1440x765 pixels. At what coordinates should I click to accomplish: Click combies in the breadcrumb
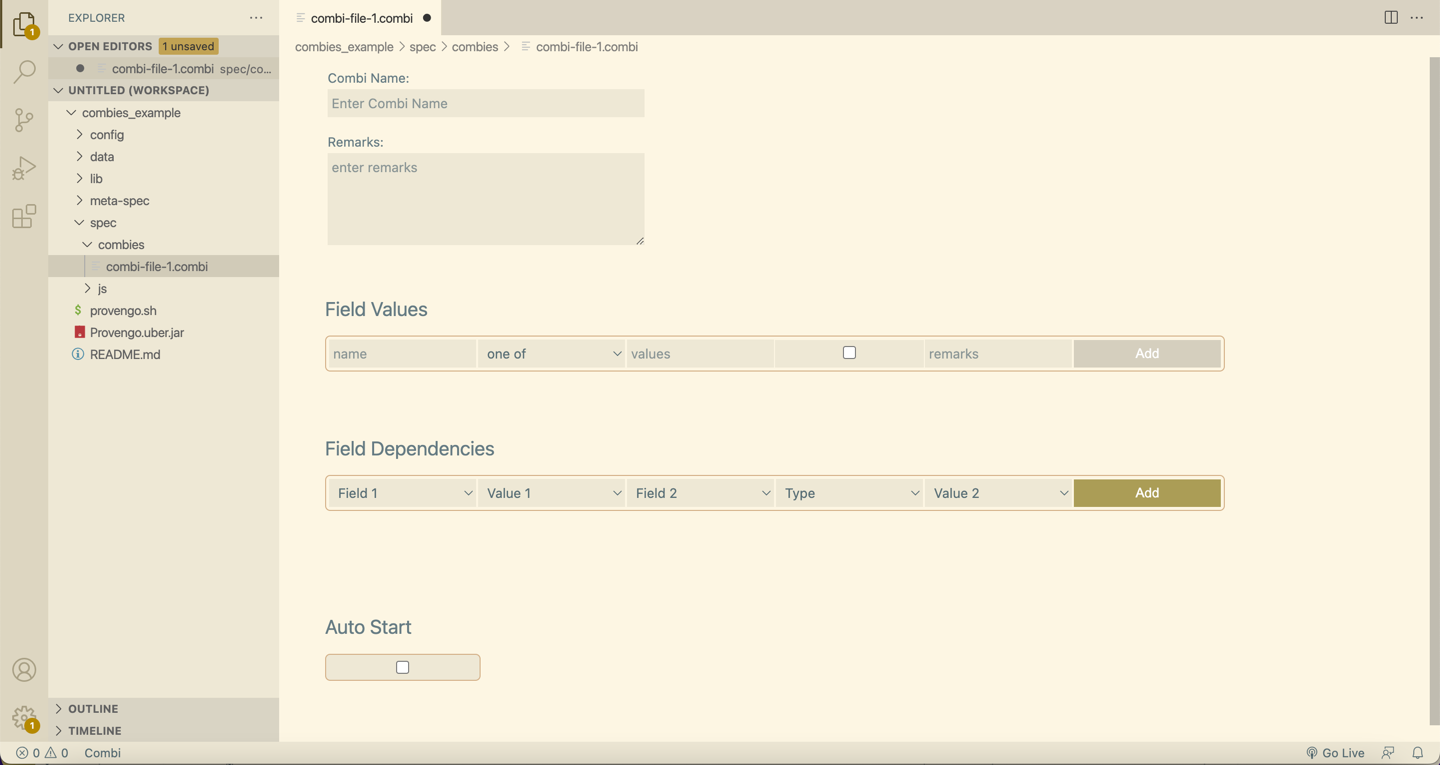pyautogui.click(x=475, y=47)
